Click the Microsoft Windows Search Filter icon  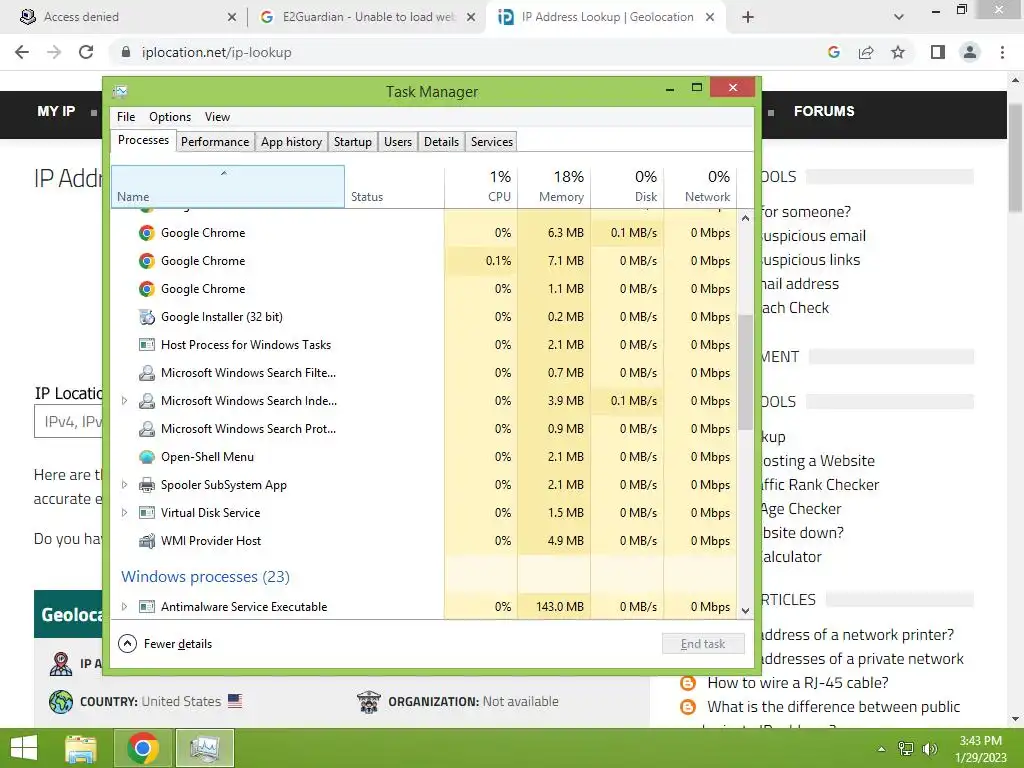click(147, 373)
